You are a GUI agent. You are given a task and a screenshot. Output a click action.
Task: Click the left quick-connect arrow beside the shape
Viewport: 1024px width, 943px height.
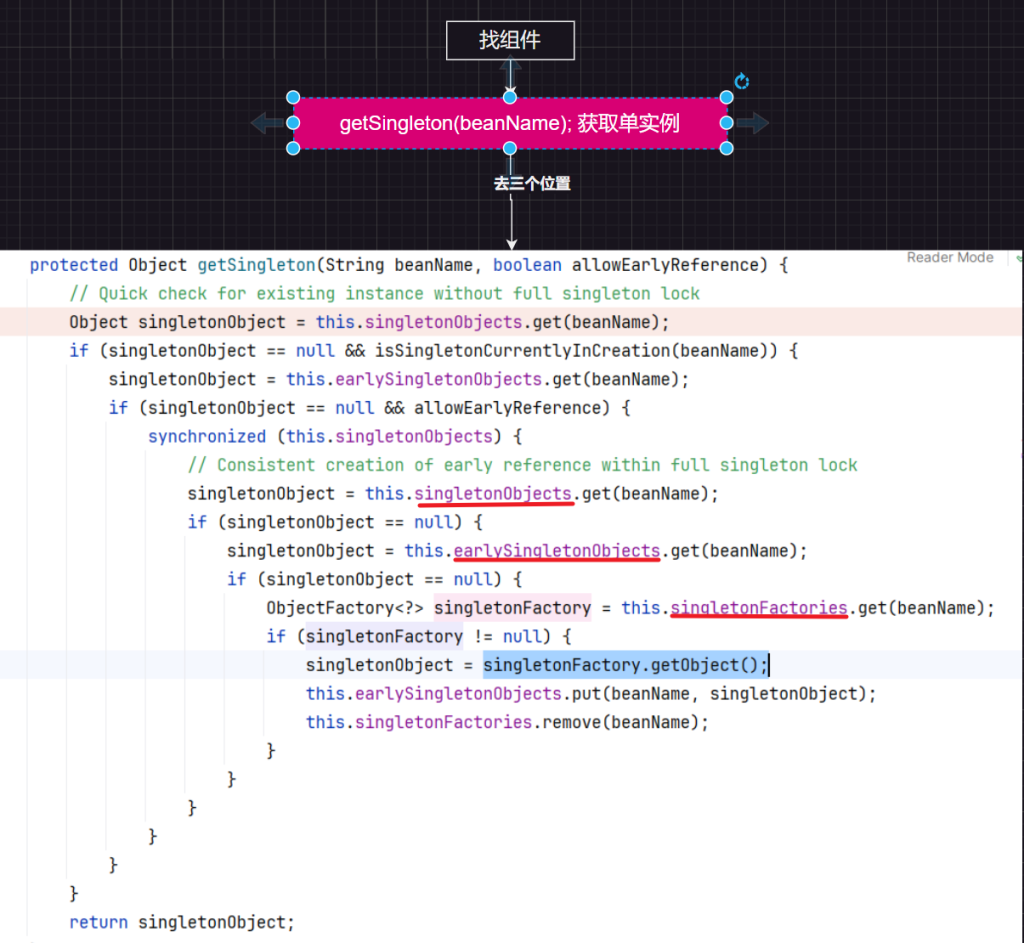[x=266, y=123]
